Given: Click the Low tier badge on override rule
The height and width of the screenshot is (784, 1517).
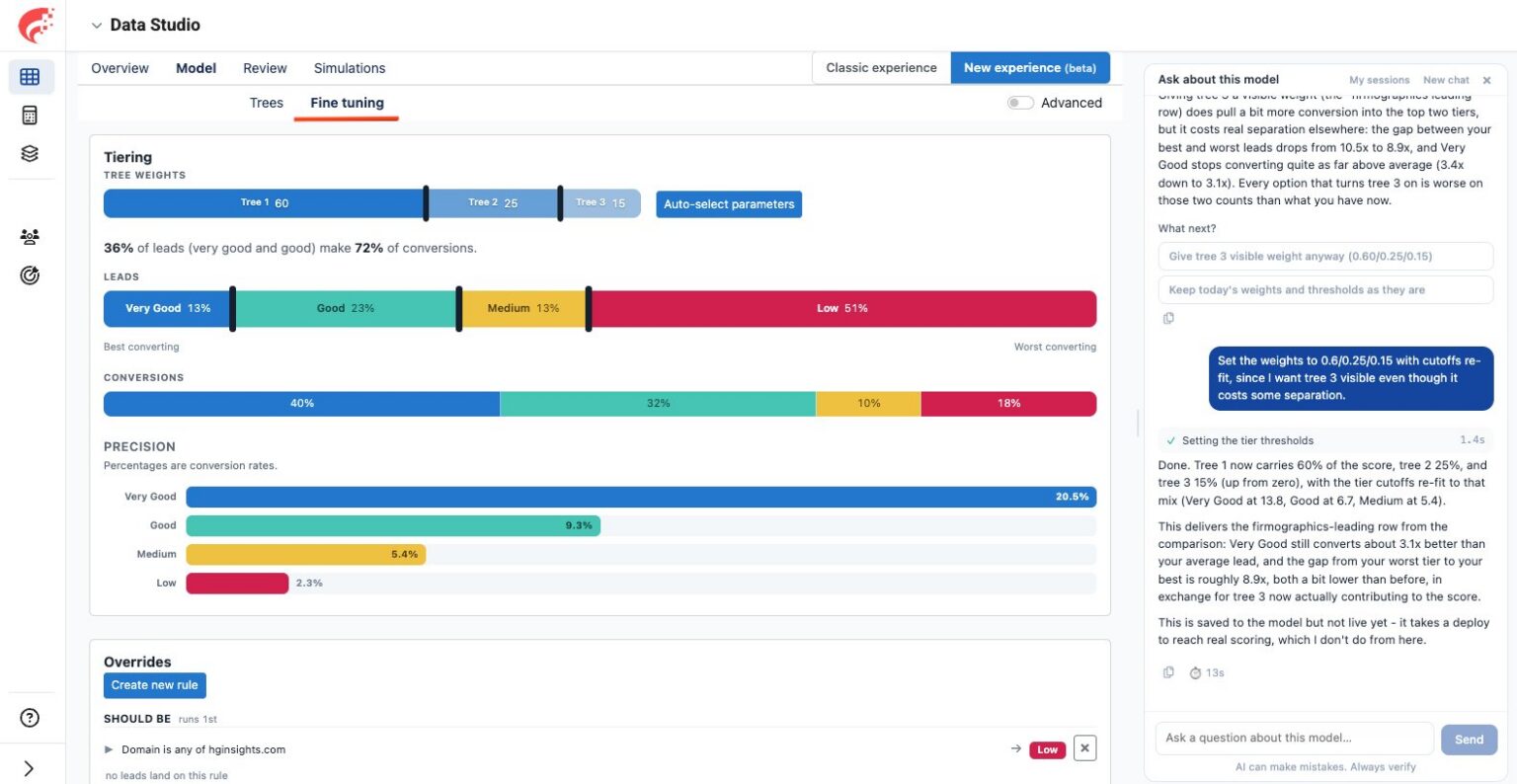Looking at the screenshot, I should tap(1047, 750).
